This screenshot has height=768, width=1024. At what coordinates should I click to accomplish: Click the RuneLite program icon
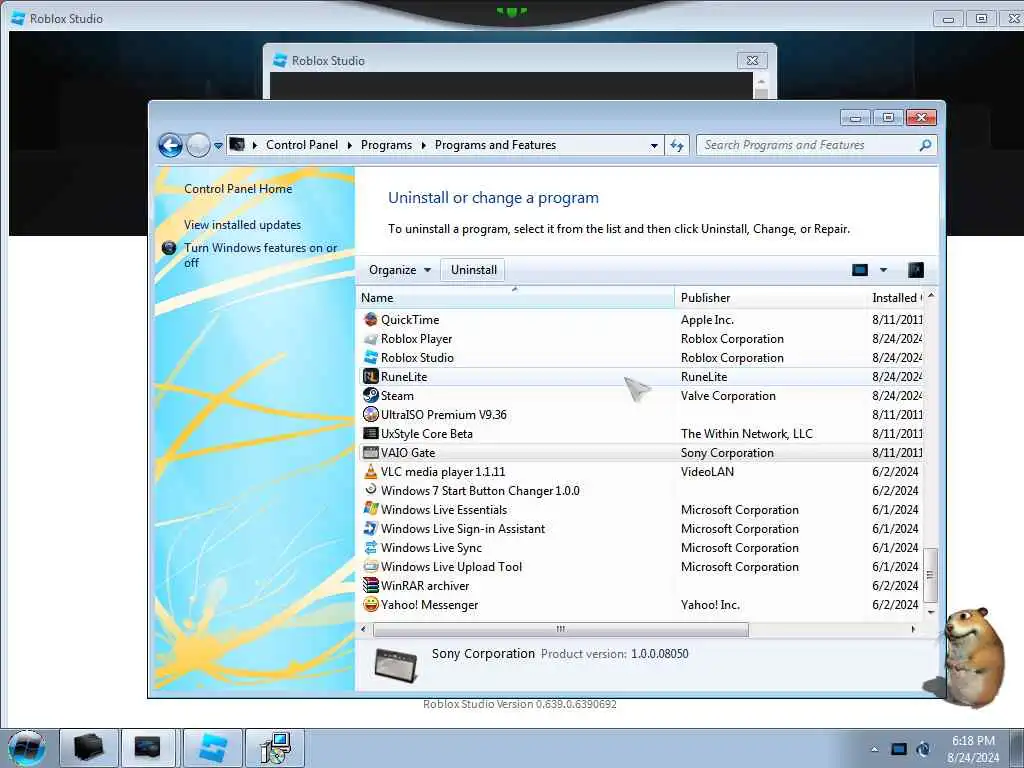371,376
